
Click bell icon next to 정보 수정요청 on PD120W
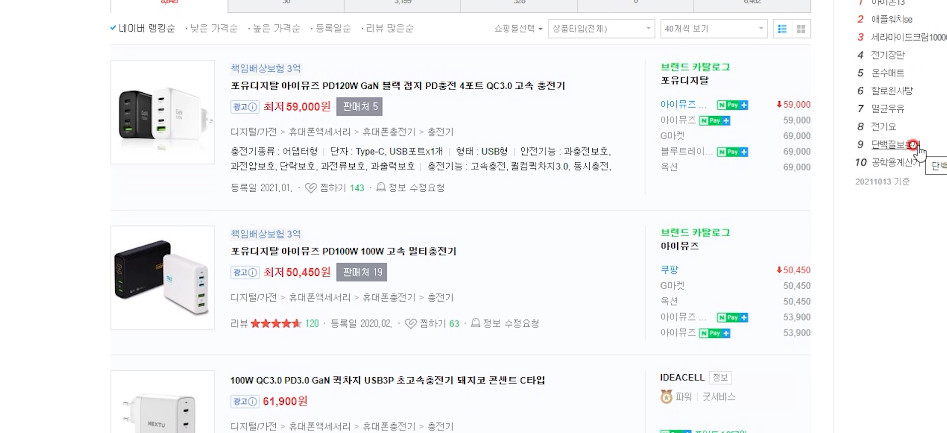pyautogui.click(x=381, y=187)
